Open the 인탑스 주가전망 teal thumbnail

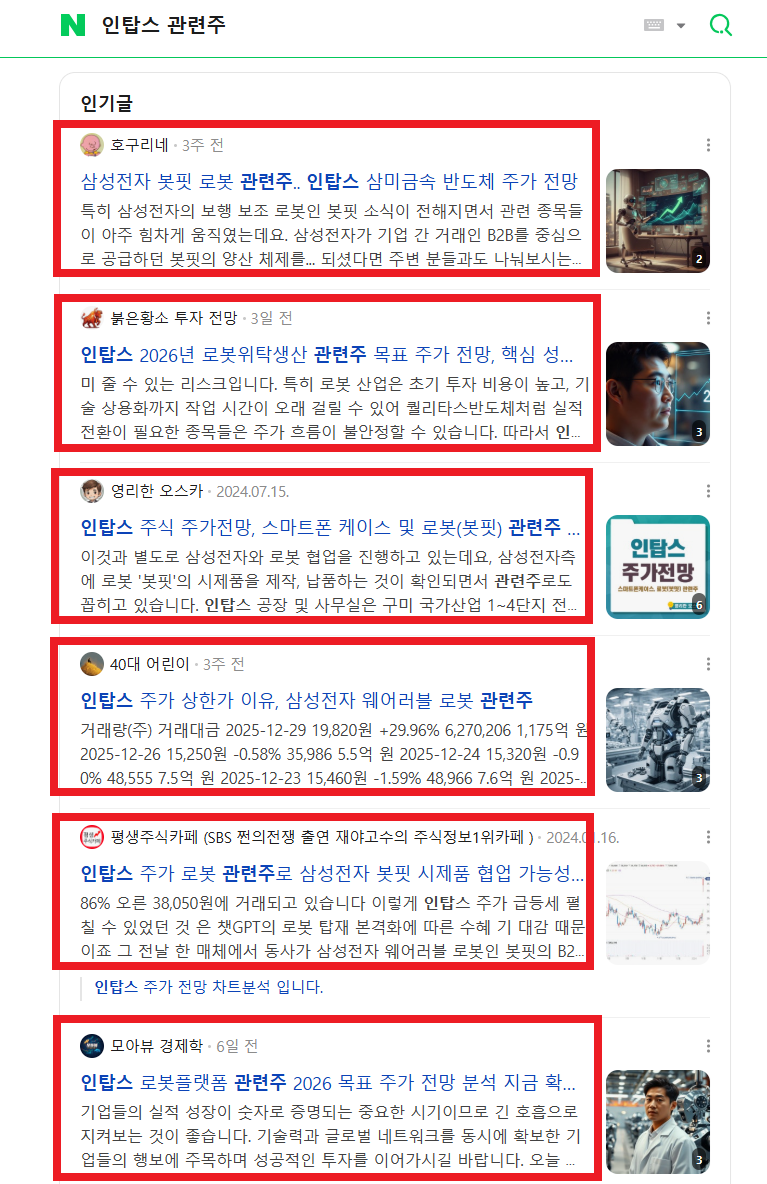[658, 567]
